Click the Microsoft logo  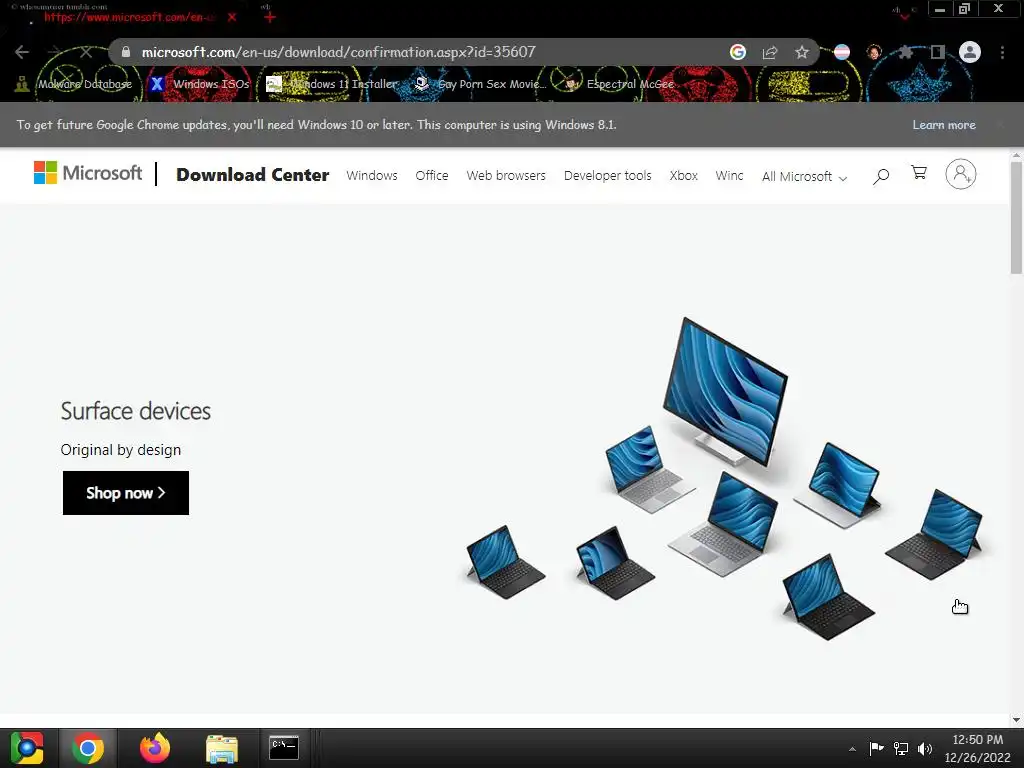click(x=88, y=173)
